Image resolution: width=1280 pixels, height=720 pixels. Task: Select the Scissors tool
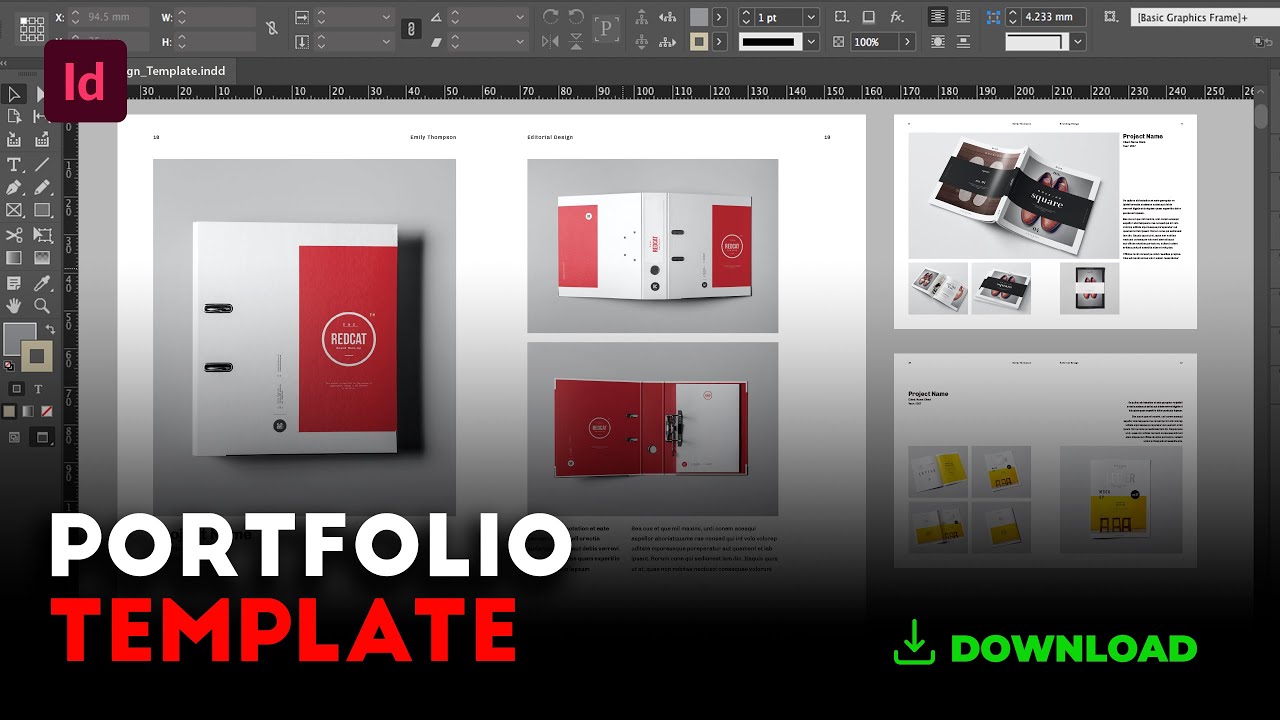pos(14,235)
